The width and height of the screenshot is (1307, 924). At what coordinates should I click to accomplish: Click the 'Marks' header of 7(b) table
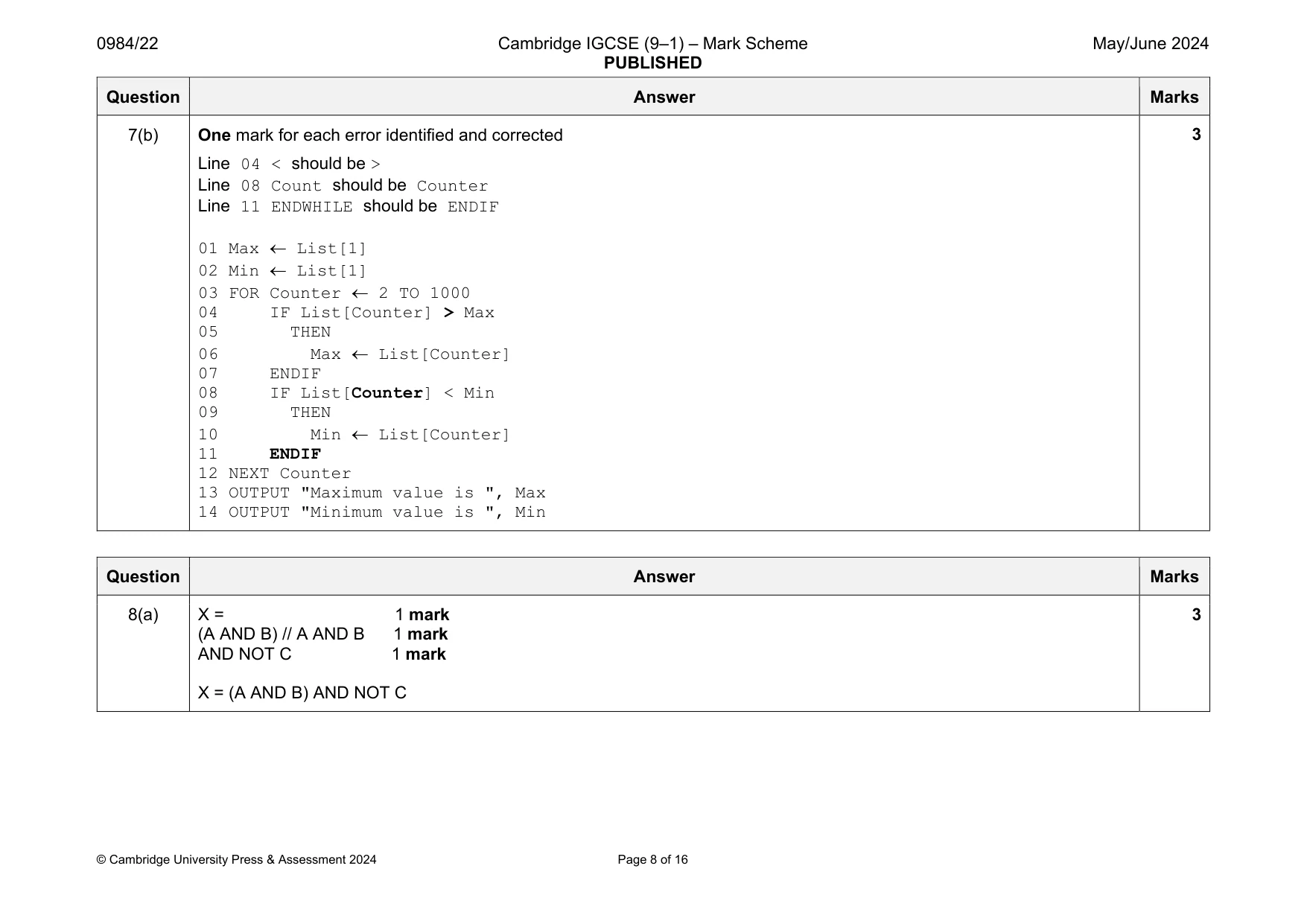[1174, 97]
